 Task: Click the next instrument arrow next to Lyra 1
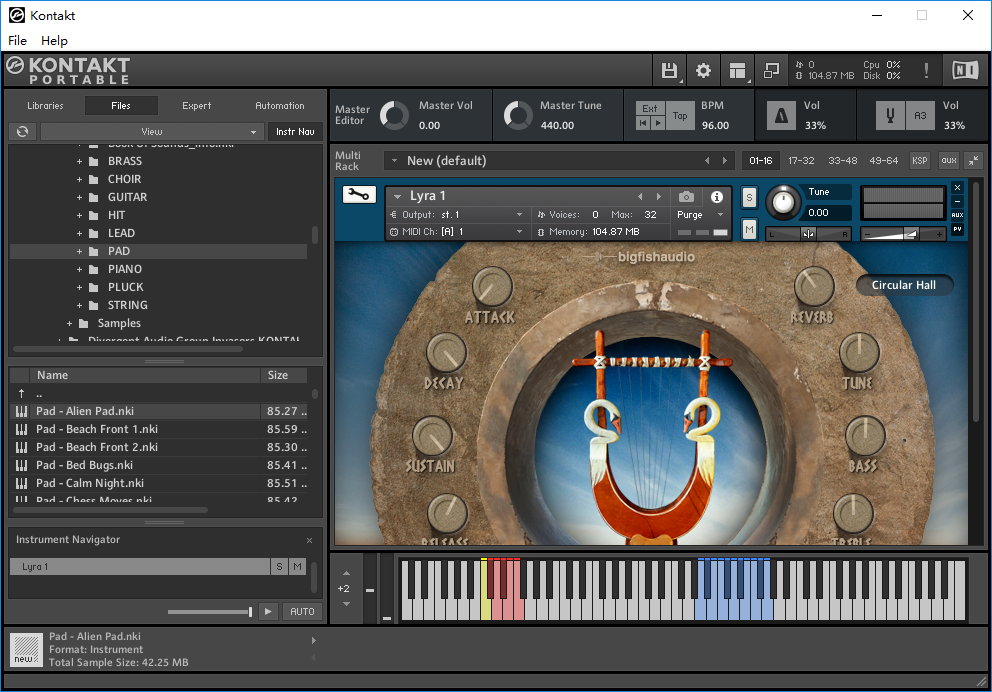tap(659, 197)
